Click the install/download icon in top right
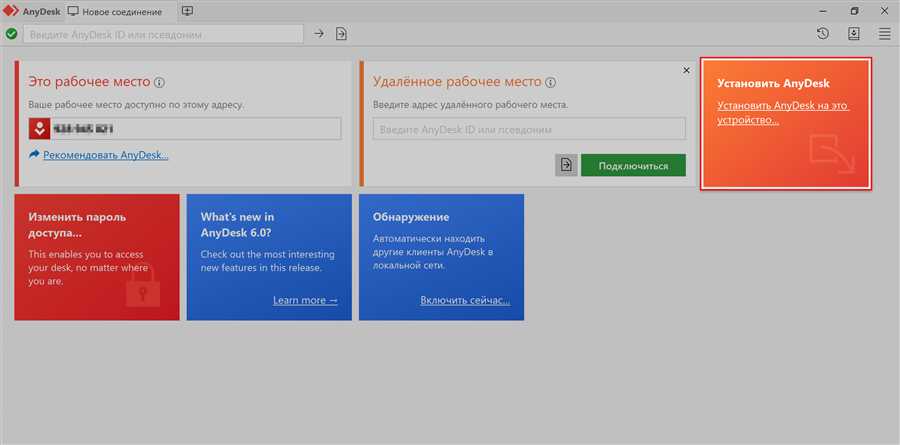The height and width of the screenshot is (445, 900). pos(854,34)
